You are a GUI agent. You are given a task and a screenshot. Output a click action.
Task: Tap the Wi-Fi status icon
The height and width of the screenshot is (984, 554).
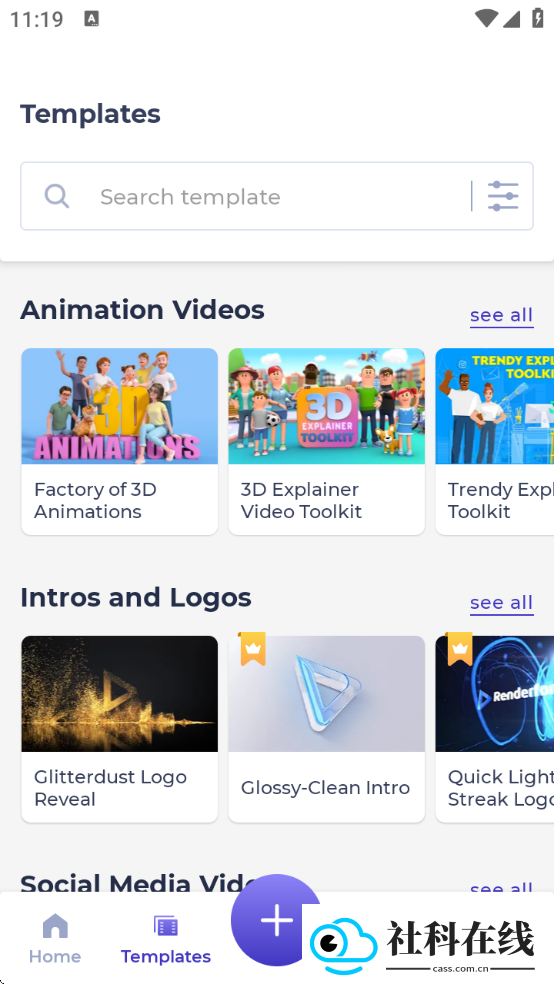[486, 18]
